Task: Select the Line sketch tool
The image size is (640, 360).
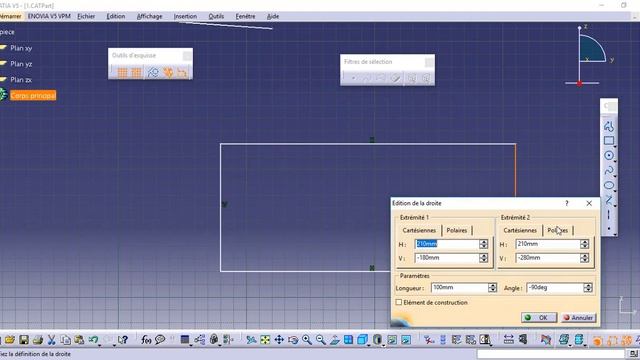Action: (609, 200)
